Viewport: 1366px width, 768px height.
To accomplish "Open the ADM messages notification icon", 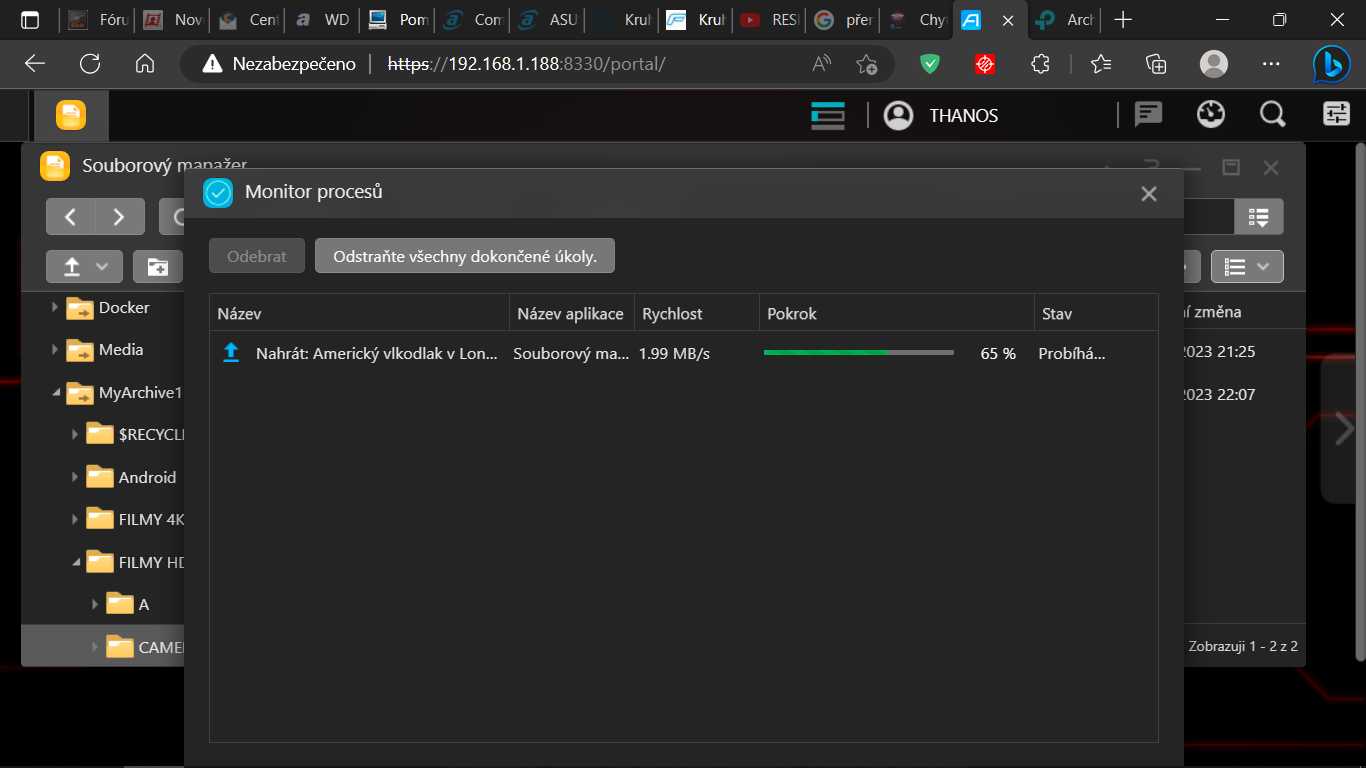I will coord(1148,115).
